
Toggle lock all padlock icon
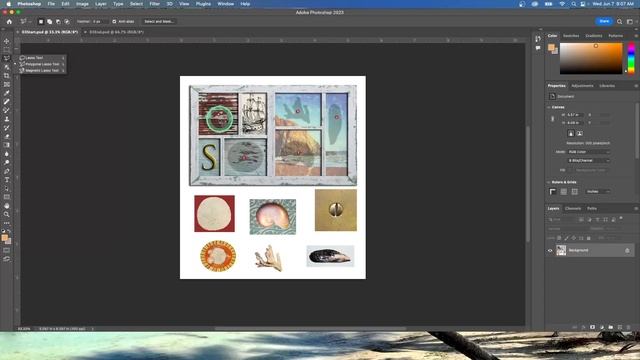click(589, 238)
